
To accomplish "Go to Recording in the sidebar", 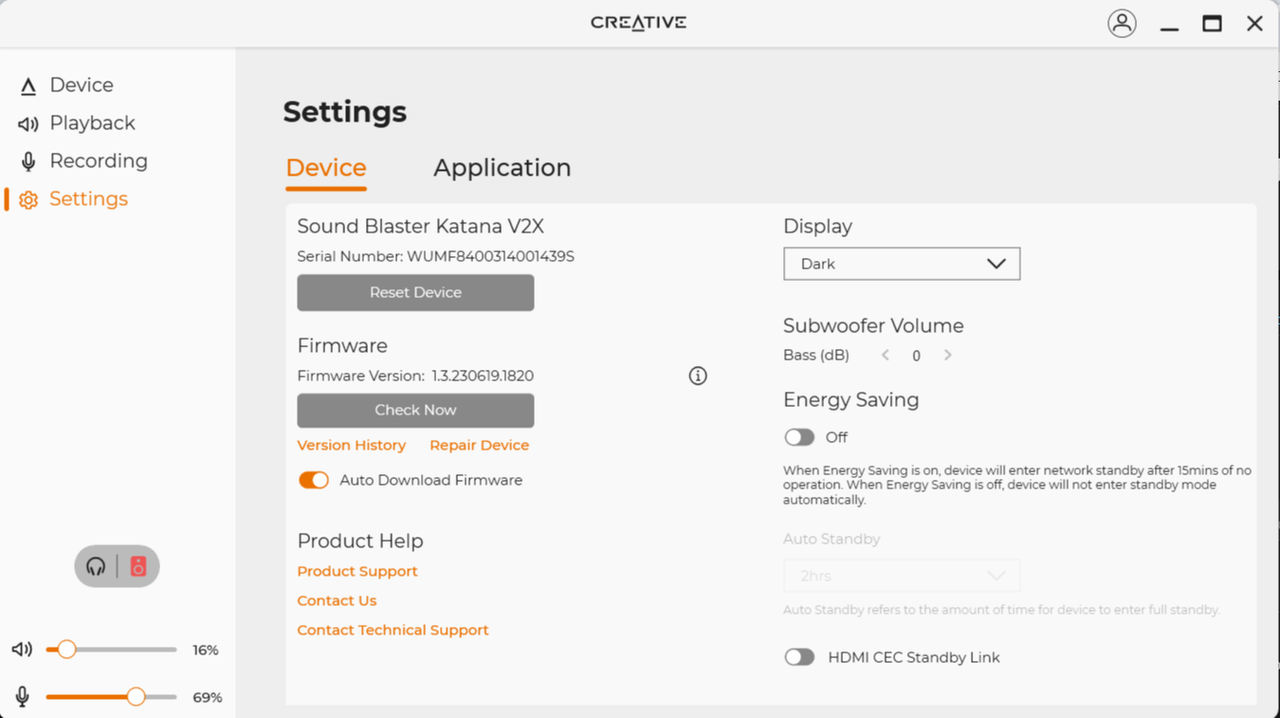I will coord(98,161).
